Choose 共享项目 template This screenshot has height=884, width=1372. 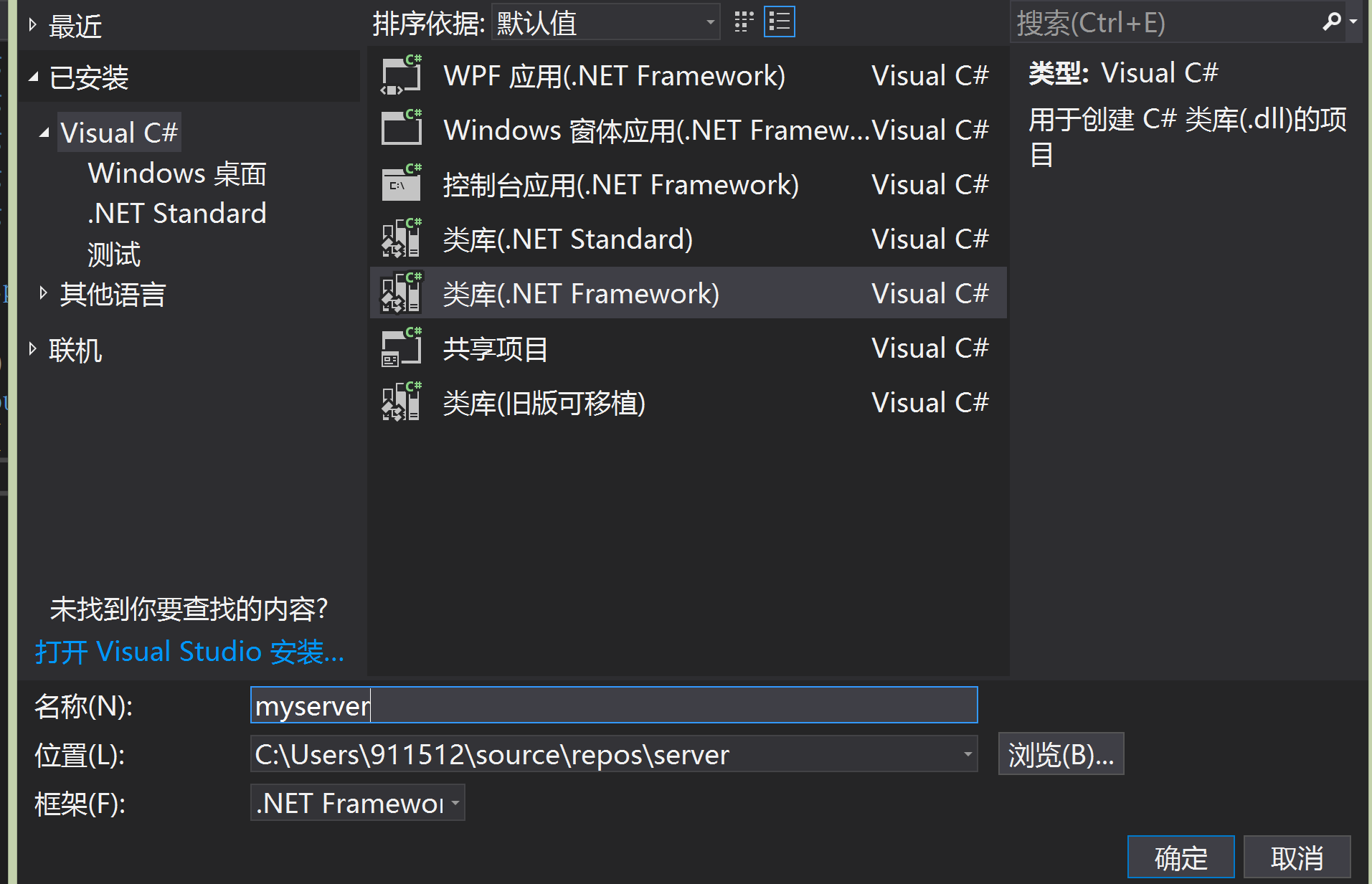tap(689, 348)
